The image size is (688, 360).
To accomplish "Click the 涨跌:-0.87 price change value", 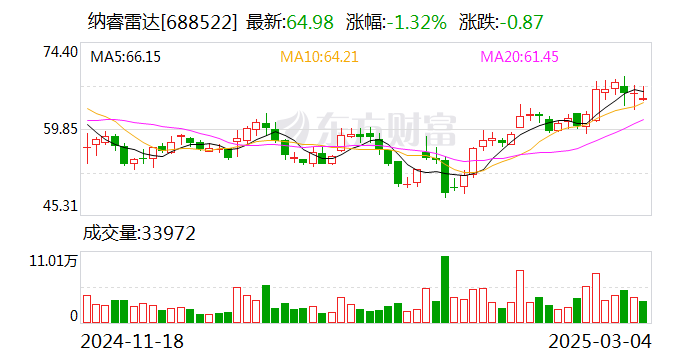I will pos(501,22).
